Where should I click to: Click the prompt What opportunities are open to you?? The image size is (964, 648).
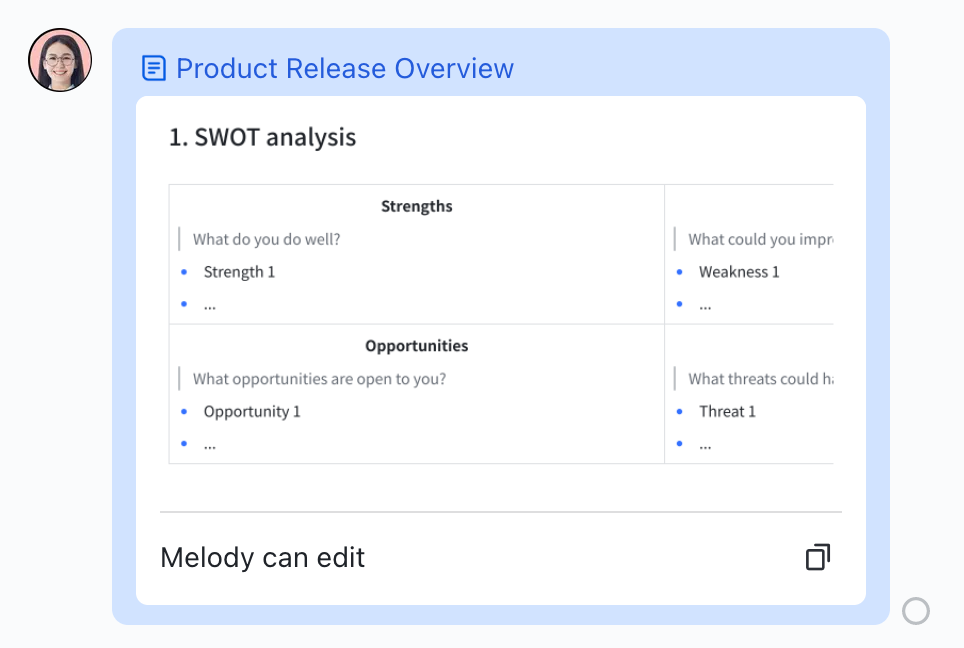point(316,379)
